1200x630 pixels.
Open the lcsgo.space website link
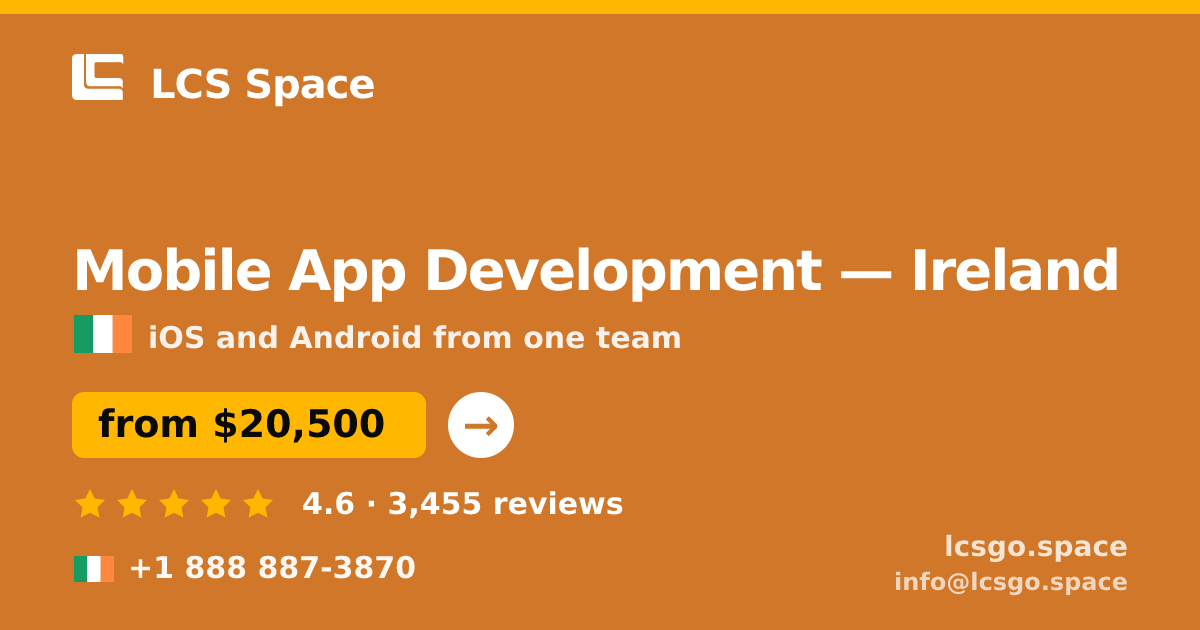point(1036,547)
